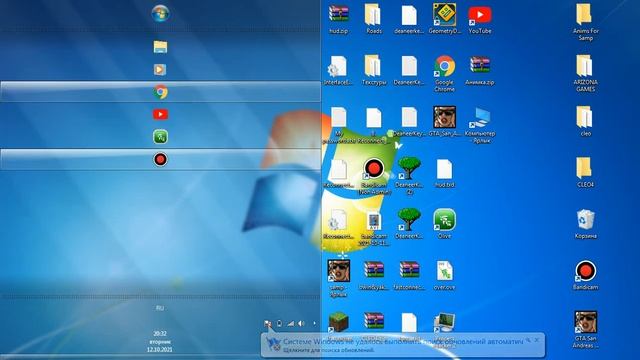The height and width of the screenshot is (360, 640).
Task: Select the GeometryD... shortcut icon
Action: (444, 19)
